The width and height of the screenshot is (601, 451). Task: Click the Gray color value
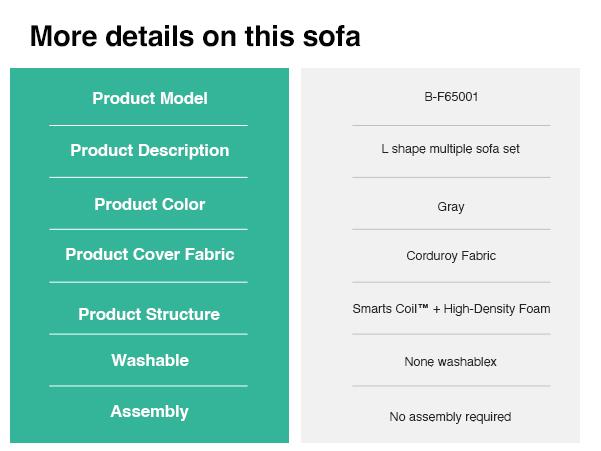click(451, 207)
